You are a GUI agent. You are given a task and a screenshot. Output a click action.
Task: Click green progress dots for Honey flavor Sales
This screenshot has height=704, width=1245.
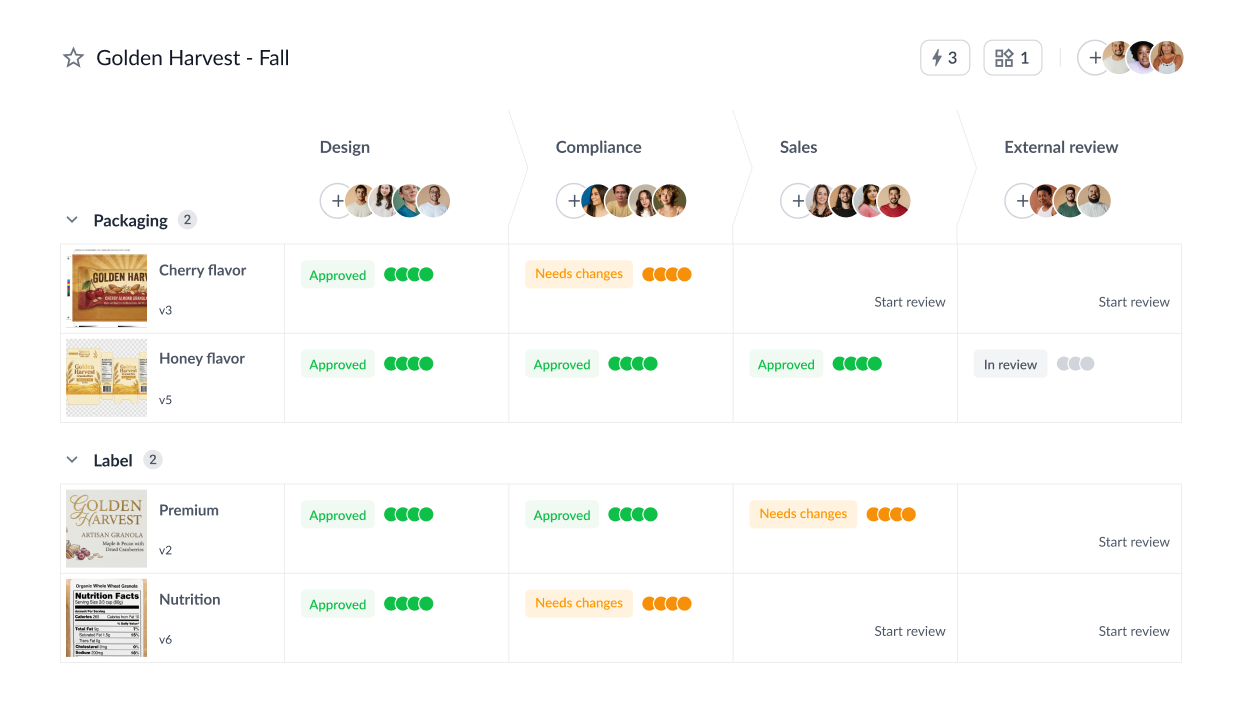coord(857,364)
